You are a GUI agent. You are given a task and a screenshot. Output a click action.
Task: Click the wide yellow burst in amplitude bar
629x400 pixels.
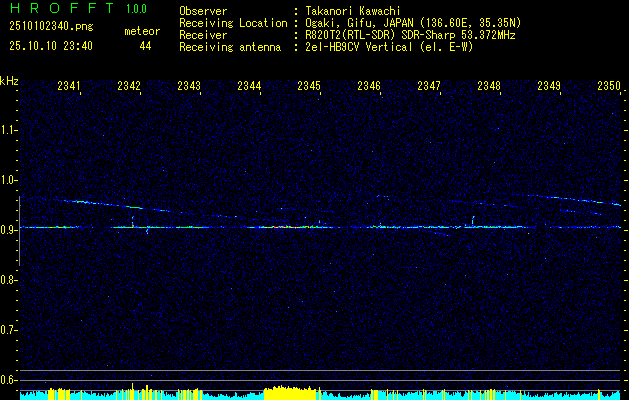pyautogui.click(x=290, y=392)
